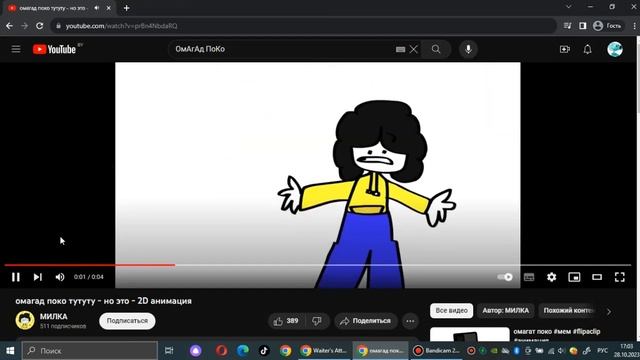This screenshot has width=640, height=360.
Task: Switch to miniplayer mode
Action: click(x=574, y=277)
